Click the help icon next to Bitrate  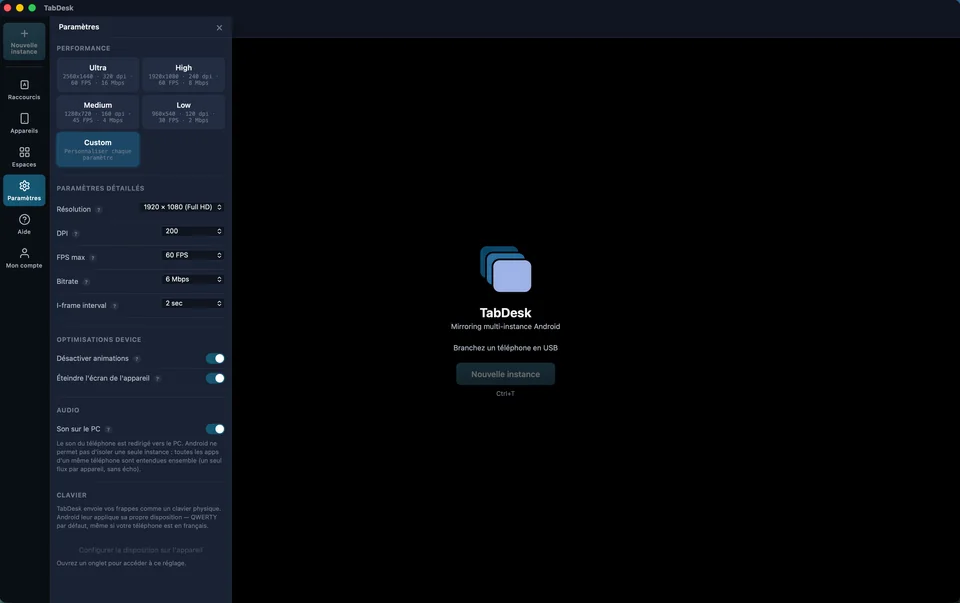tap(86, 282)
